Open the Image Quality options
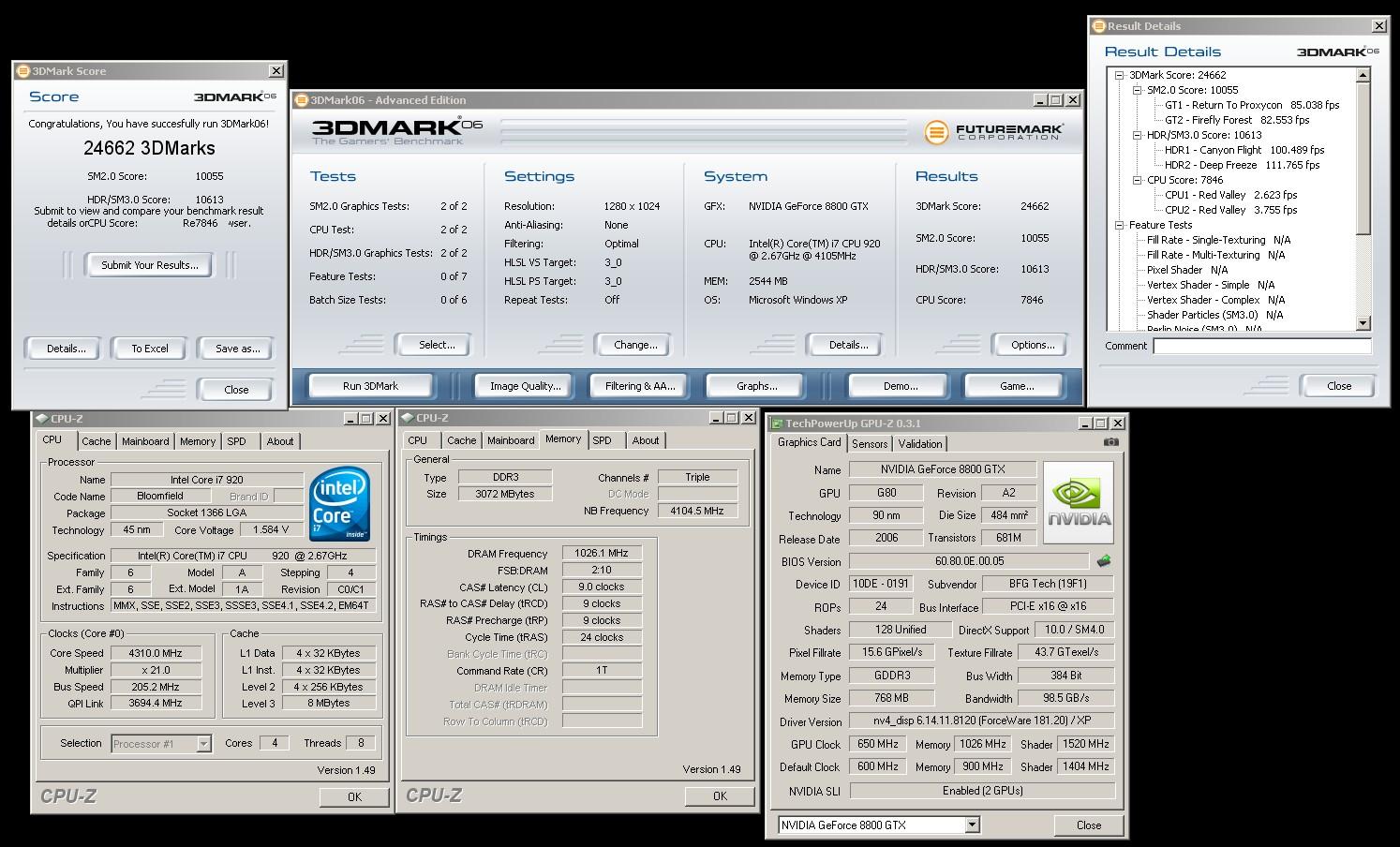The width and height of the screenshot is (1400, 847). click(525, 386)
